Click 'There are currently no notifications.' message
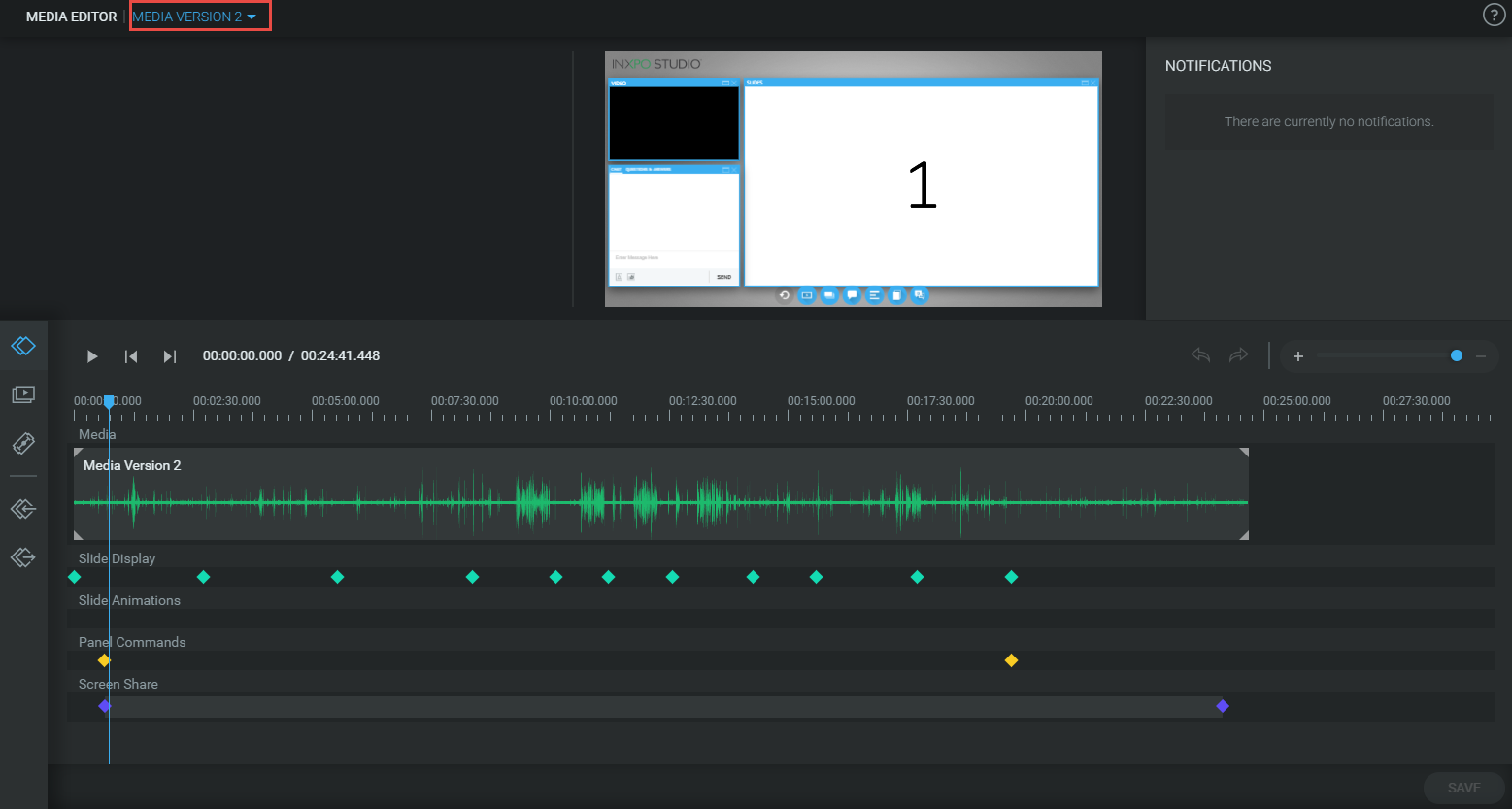Viewport: 1512px width, 809px height. pyautogui.click(x=1328, y=121)
